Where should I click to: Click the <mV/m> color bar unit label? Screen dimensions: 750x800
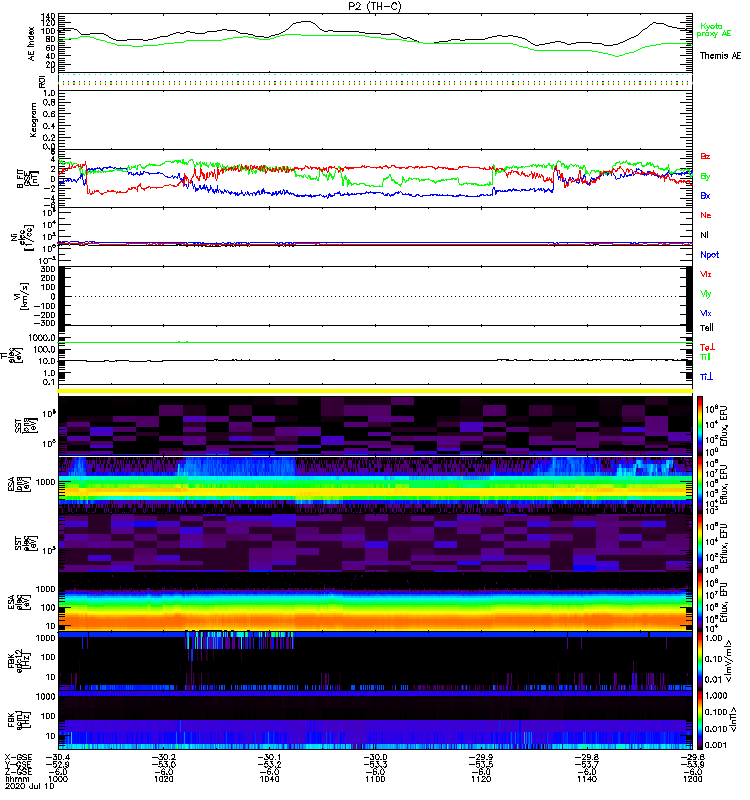click(730, 661)
